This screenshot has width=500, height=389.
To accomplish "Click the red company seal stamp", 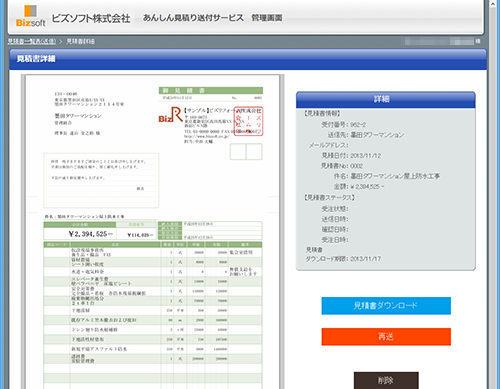I will [248, 121].
